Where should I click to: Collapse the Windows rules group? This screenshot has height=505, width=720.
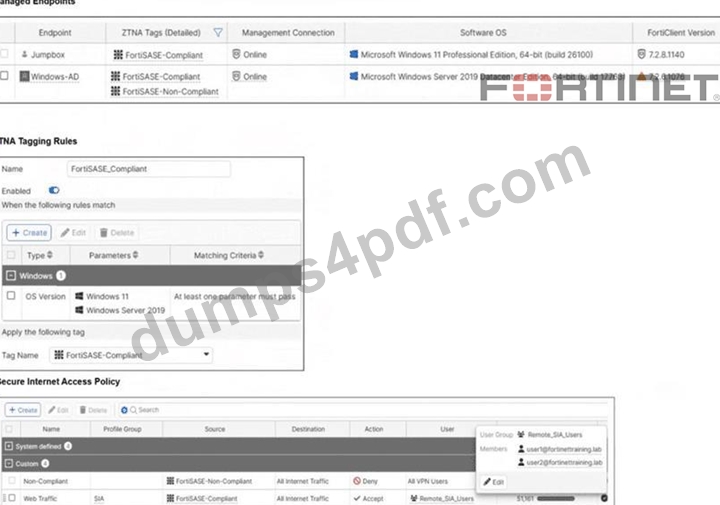coord(11,275)
